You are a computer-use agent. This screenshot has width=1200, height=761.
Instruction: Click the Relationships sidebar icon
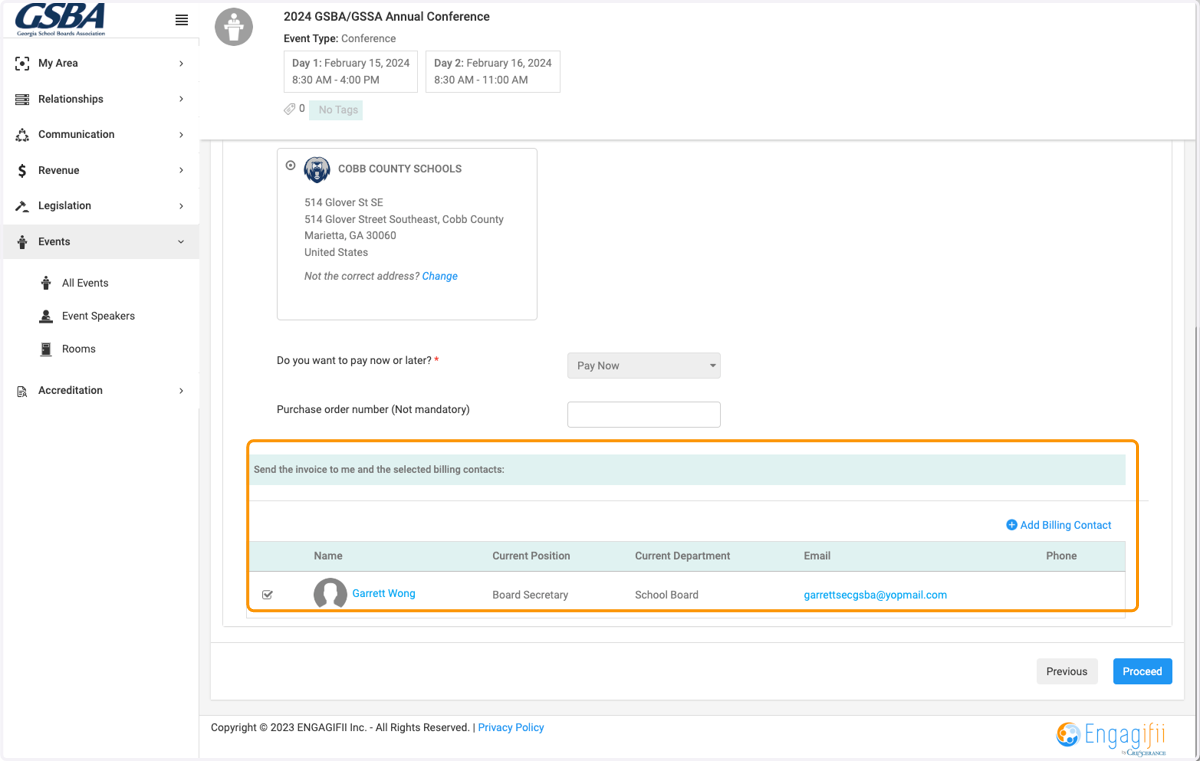[22, 99]
